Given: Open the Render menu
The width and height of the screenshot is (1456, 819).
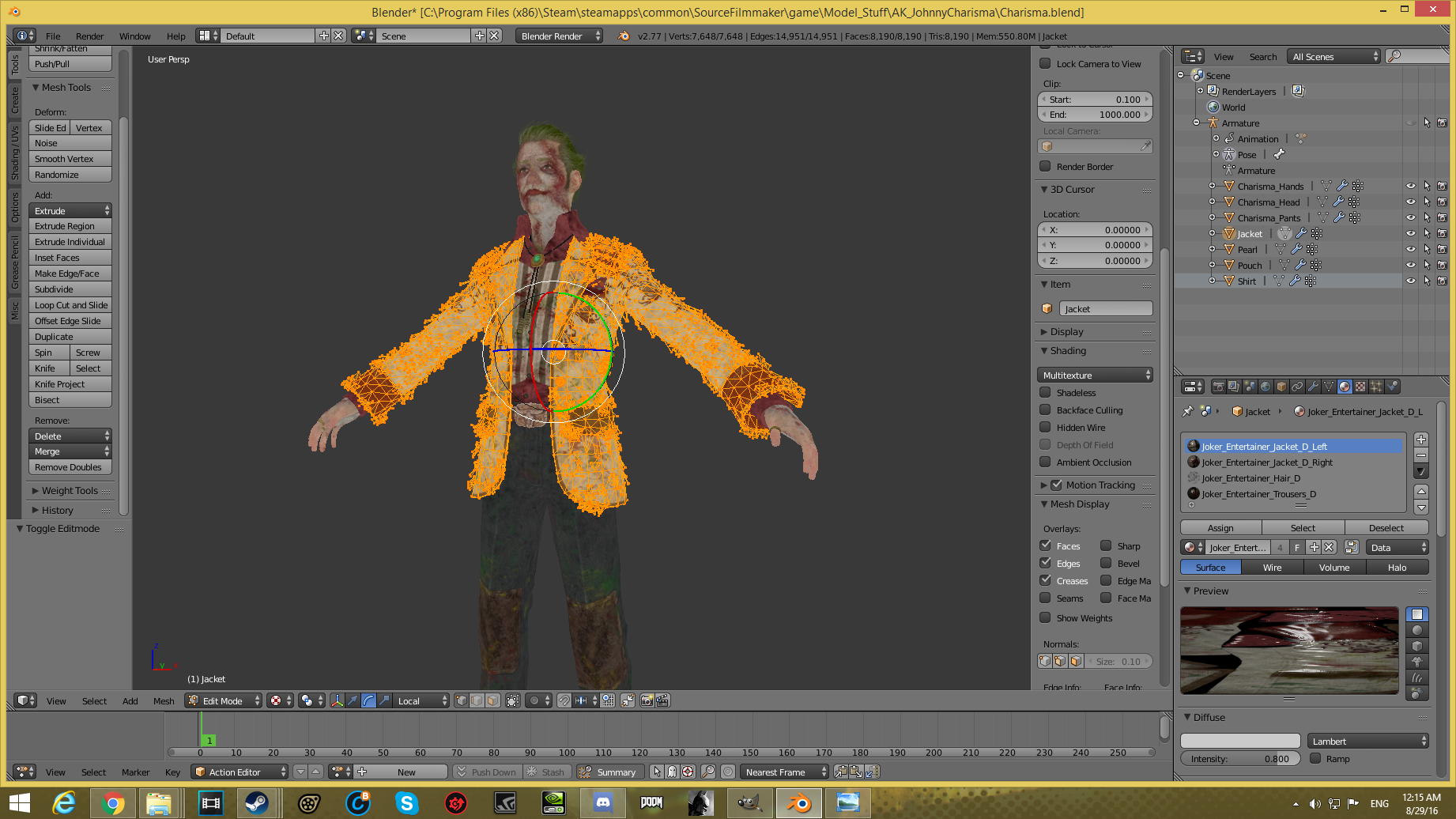Looking at the screenshot, I should (89, 36).
